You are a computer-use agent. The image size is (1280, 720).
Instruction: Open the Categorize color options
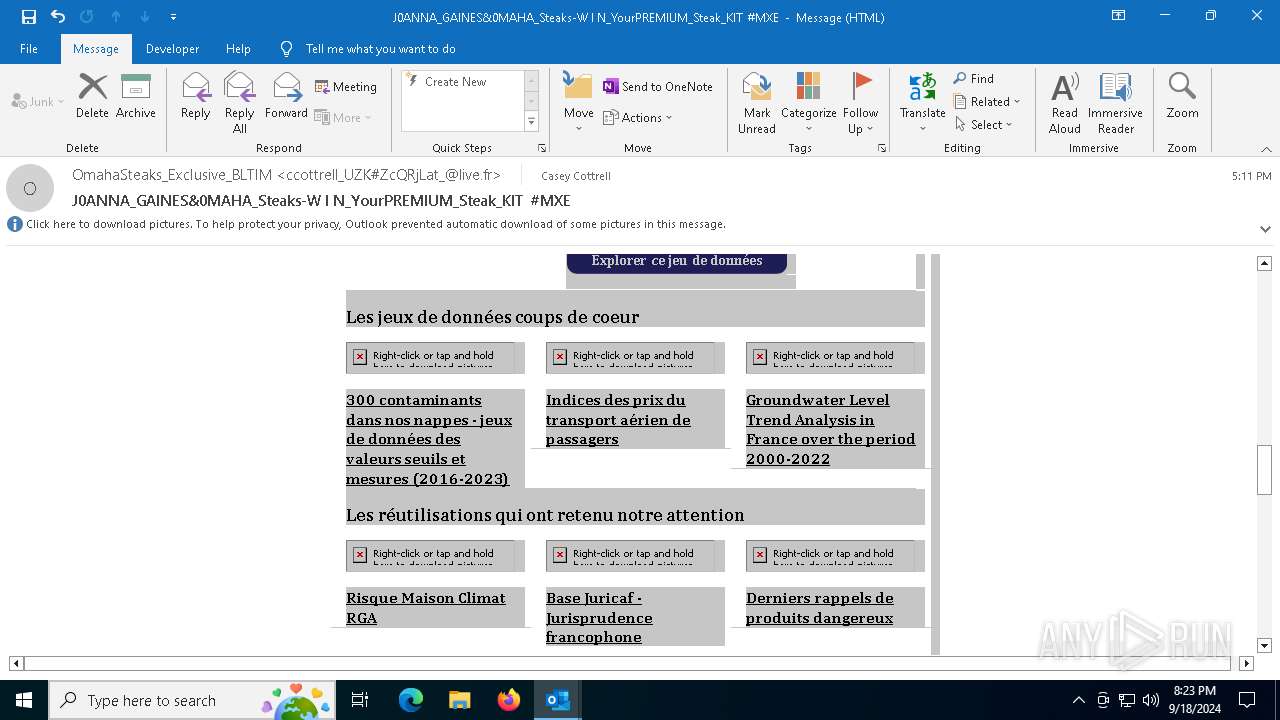click(808, 102)
